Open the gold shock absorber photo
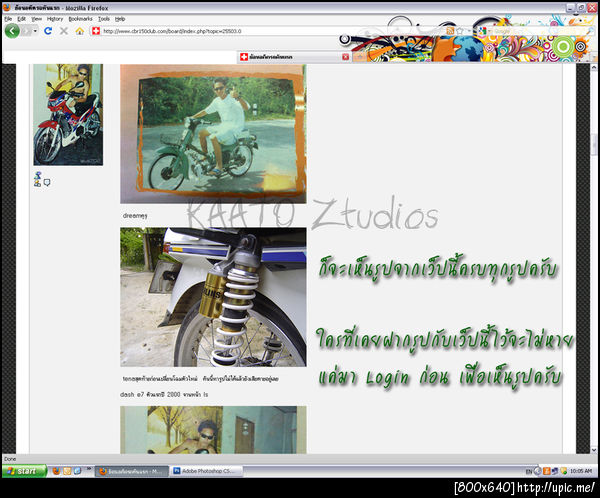 point(213,297)
